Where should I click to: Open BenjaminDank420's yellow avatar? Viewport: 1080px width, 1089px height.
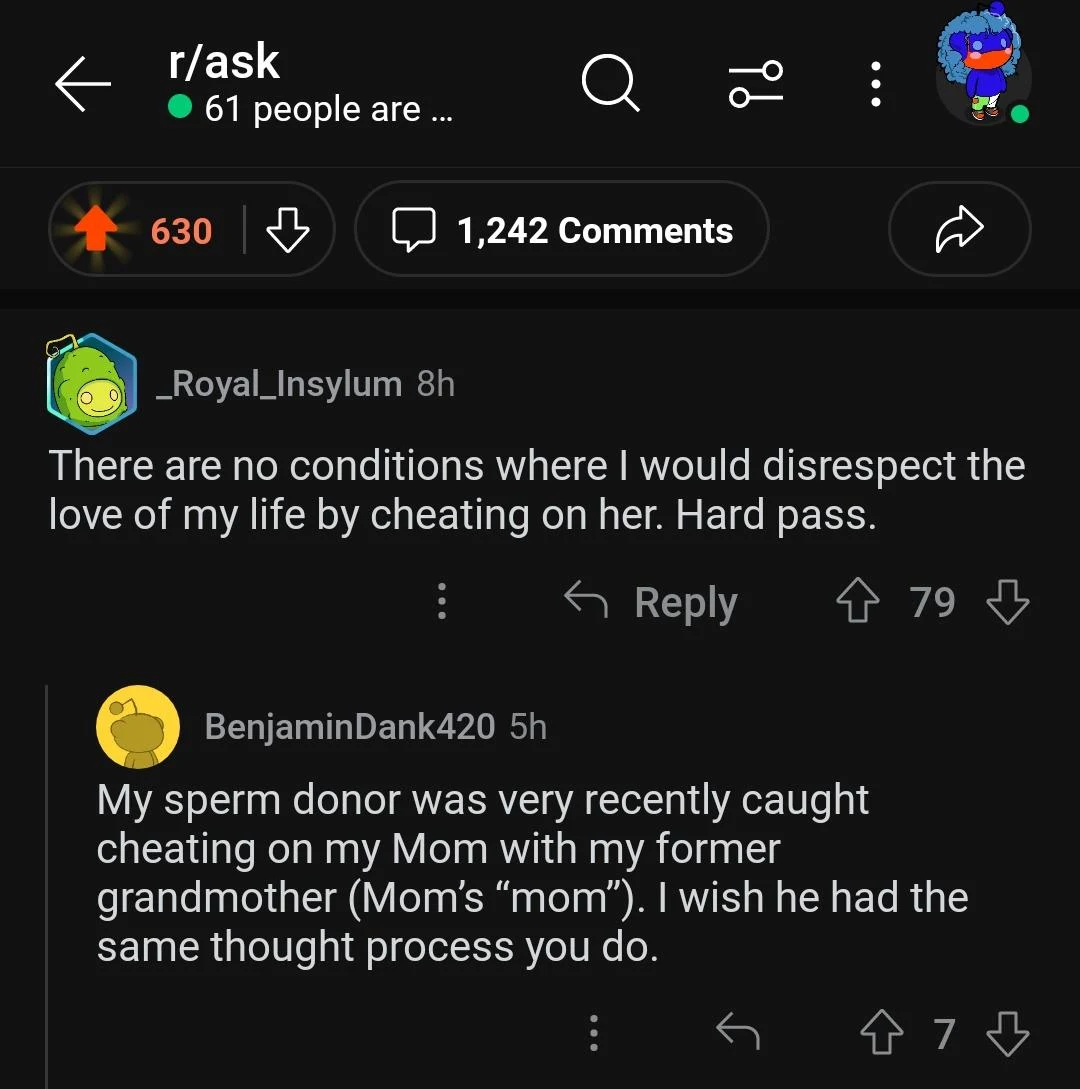pos(138,727)
